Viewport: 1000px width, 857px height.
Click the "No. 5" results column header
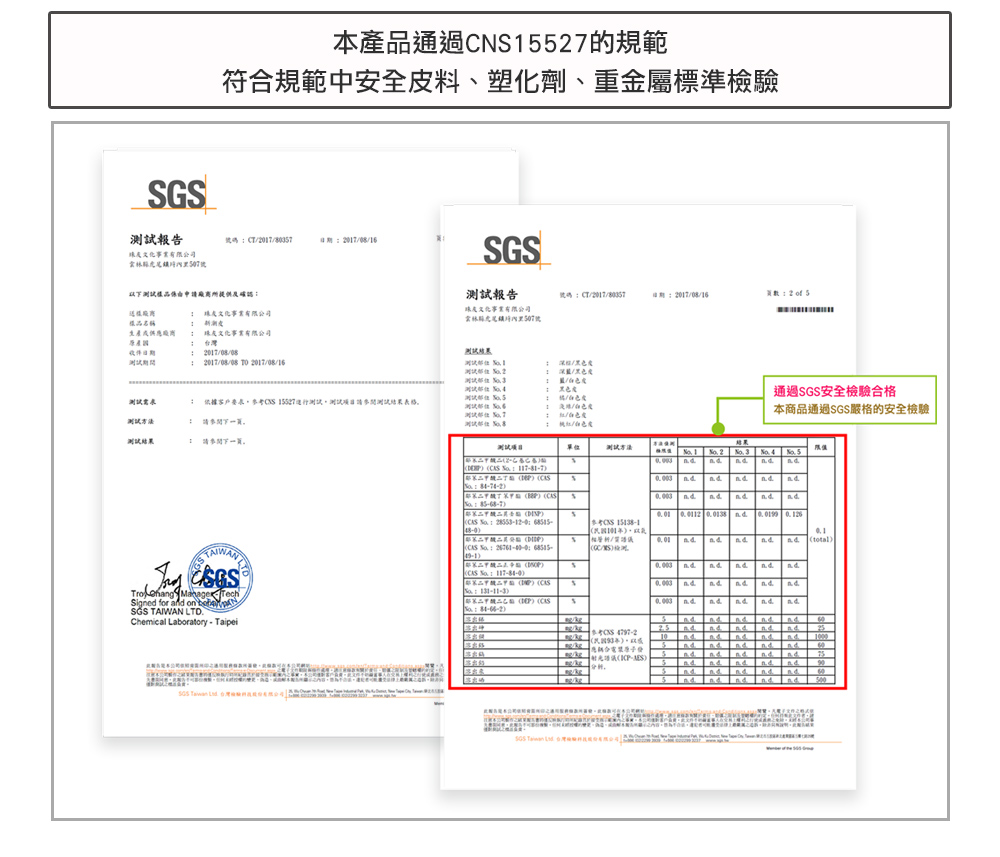point(794,452)
